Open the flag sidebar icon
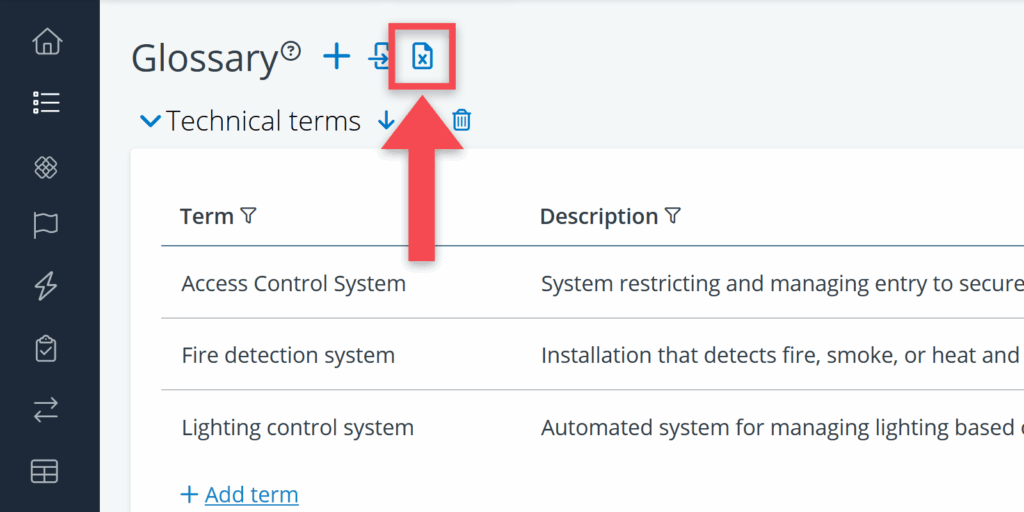This screenshot has height=512, width=1024. coord(46,226)
